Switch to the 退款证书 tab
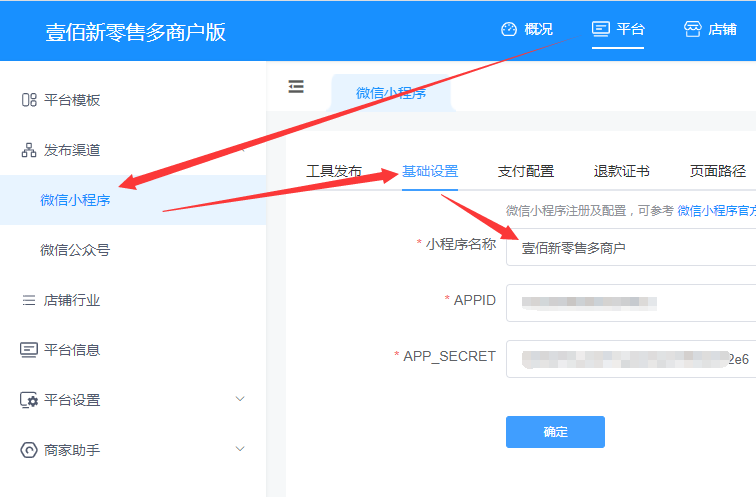Image resolution: width=756 pixels, height=497 pixels. (x=622, y=171)
